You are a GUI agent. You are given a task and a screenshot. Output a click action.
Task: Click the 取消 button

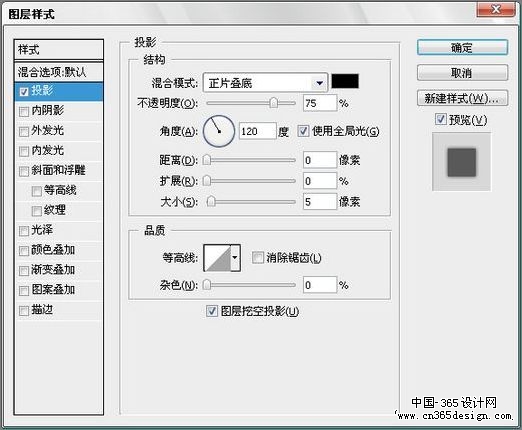462,73
